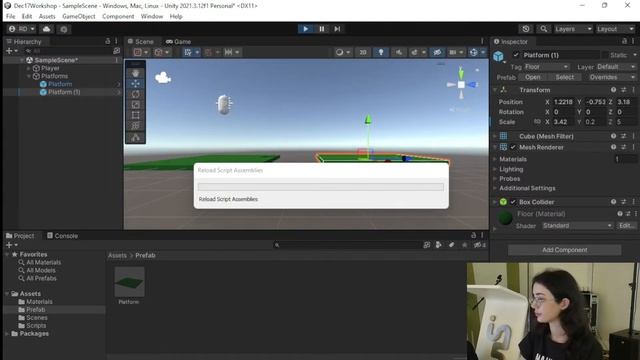The image size is (640, 360).
Task: Open Transform component help icon
Action: pyautogui.click(x=613, y=90)
